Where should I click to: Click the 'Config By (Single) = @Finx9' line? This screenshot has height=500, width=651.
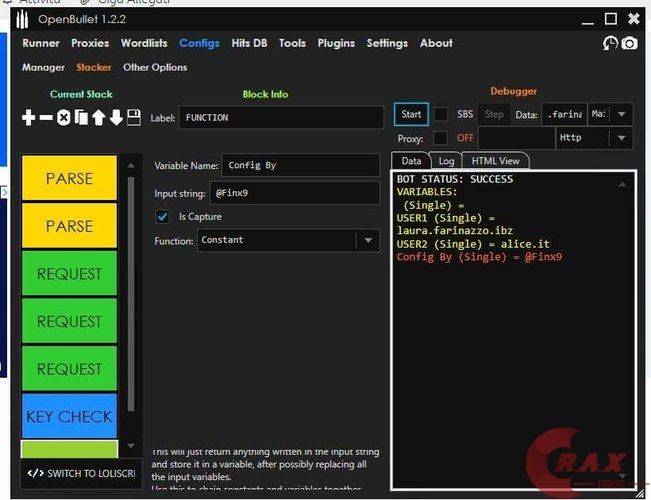[x=479, y=257]
